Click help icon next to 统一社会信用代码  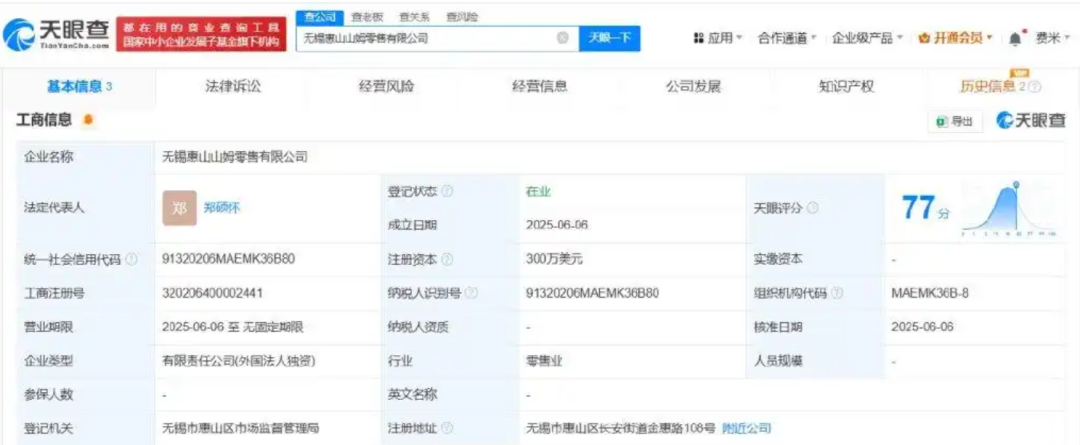click(x=132, y=260)
